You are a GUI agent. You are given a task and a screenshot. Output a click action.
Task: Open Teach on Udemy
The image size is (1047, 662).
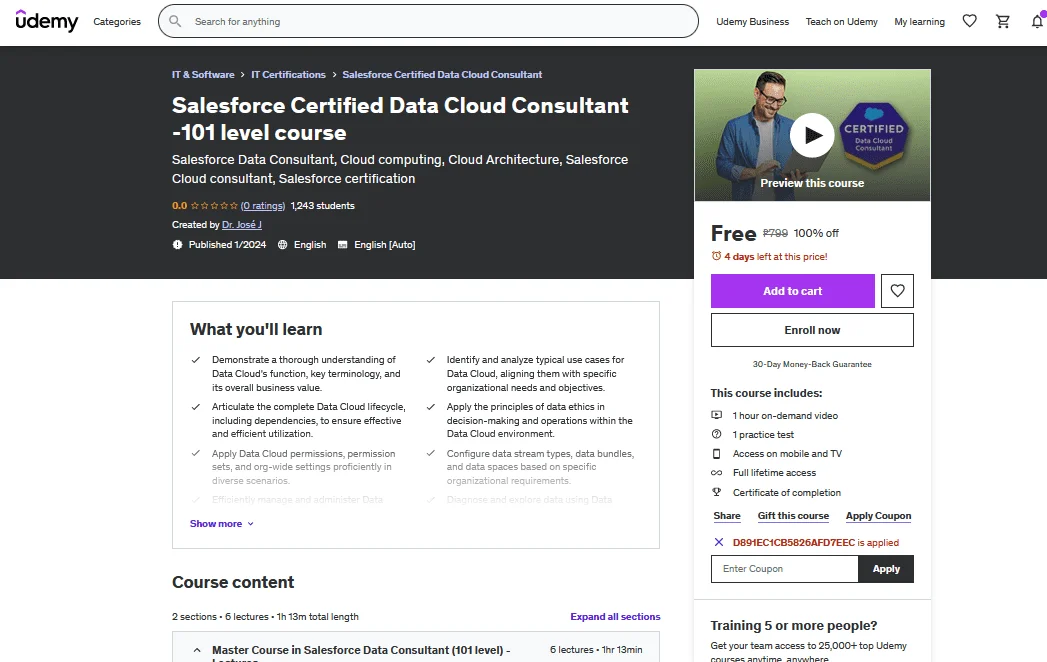tap(841, 21)
